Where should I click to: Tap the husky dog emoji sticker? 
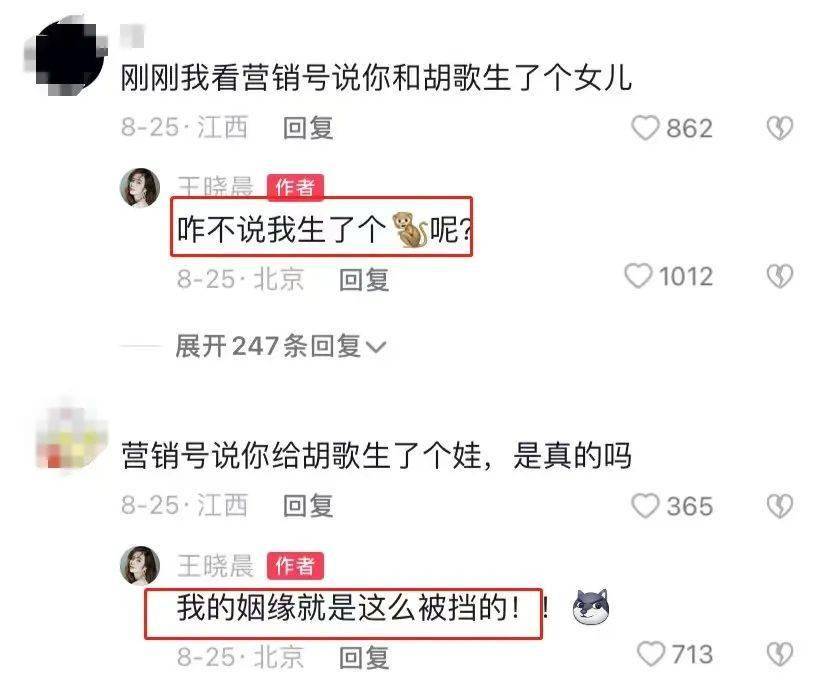591,606
